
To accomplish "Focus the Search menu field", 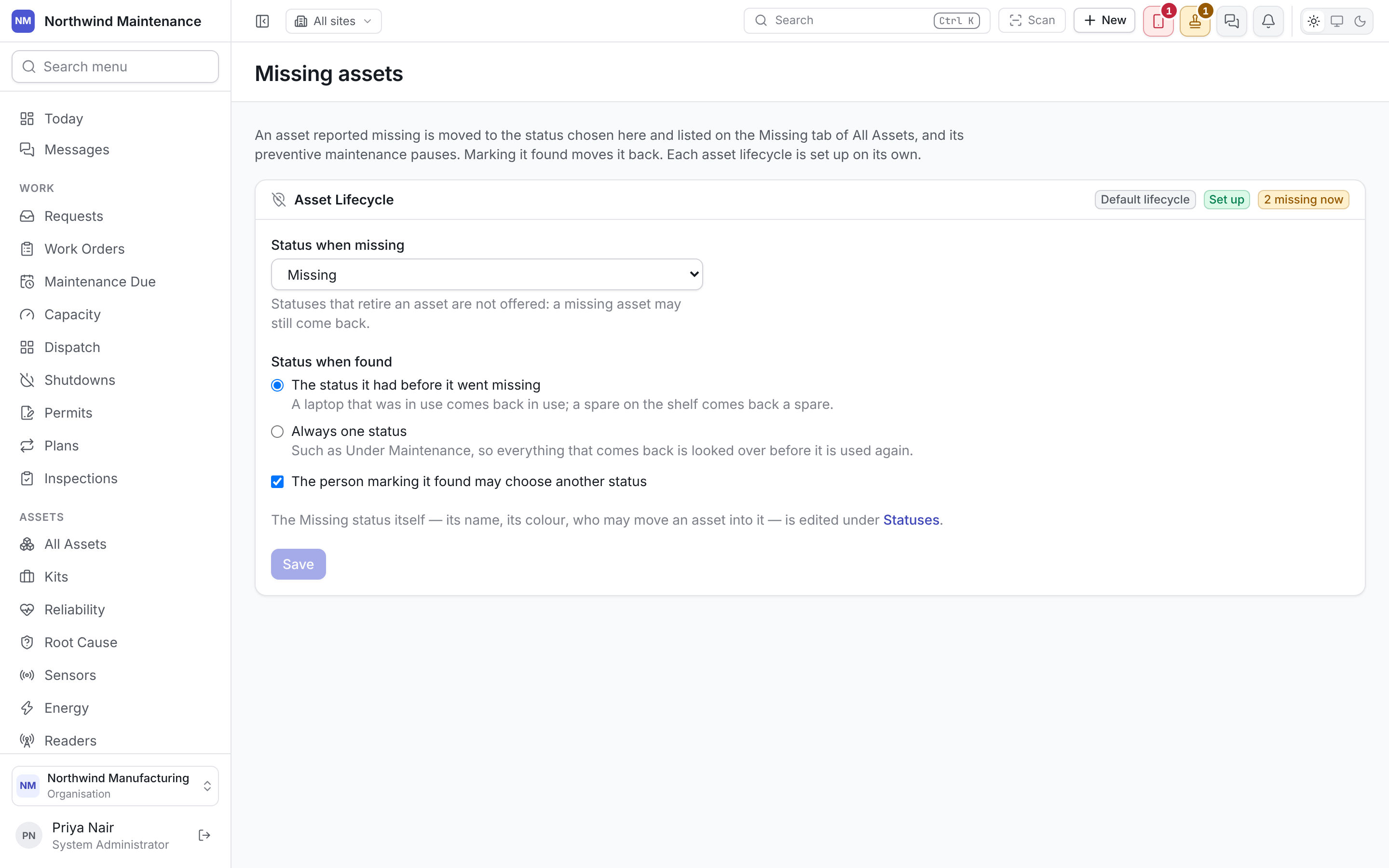I will pyautogui.click(x=115, y=67).
